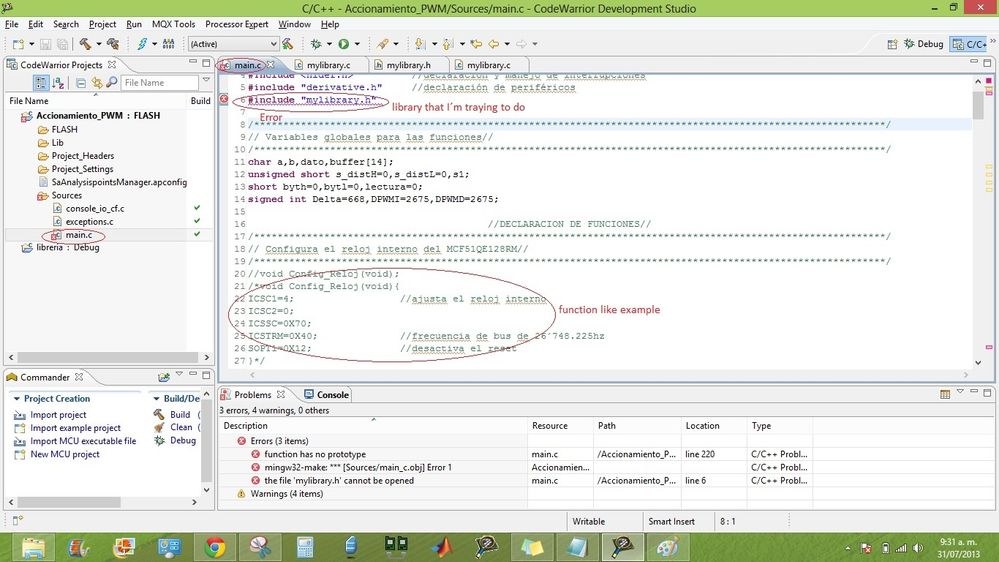Click Import example project link
Image resolution: width=999 pixels, height=562 pixels.
(75, 428)
